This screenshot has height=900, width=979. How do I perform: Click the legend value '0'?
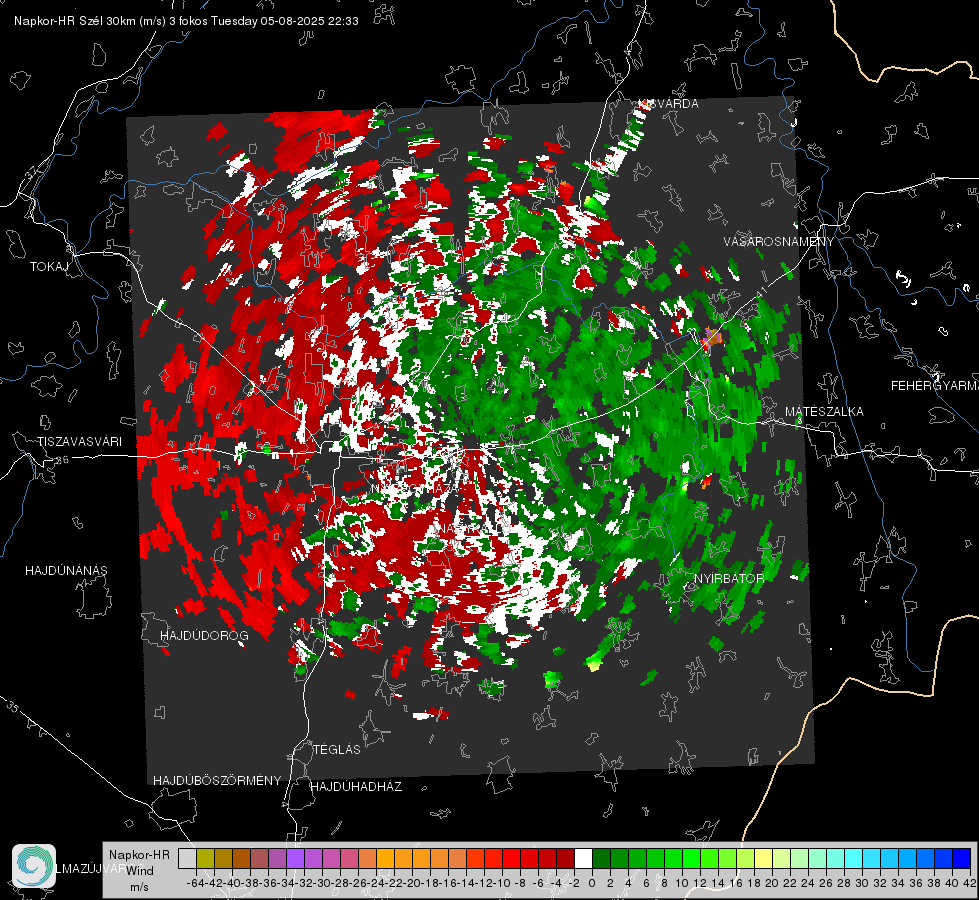[x=592, y=883]
